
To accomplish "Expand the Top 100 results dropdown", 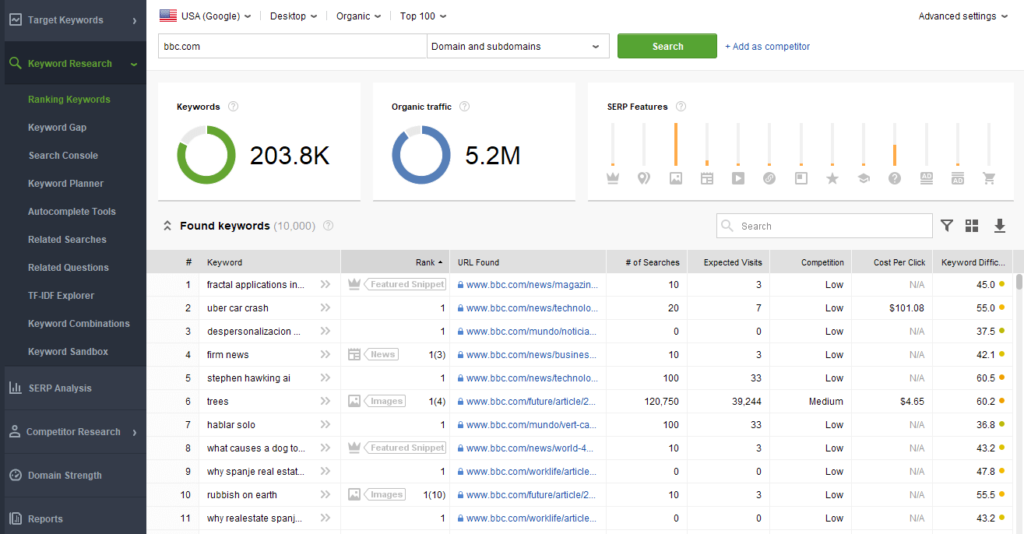I will tap(422, 16).
